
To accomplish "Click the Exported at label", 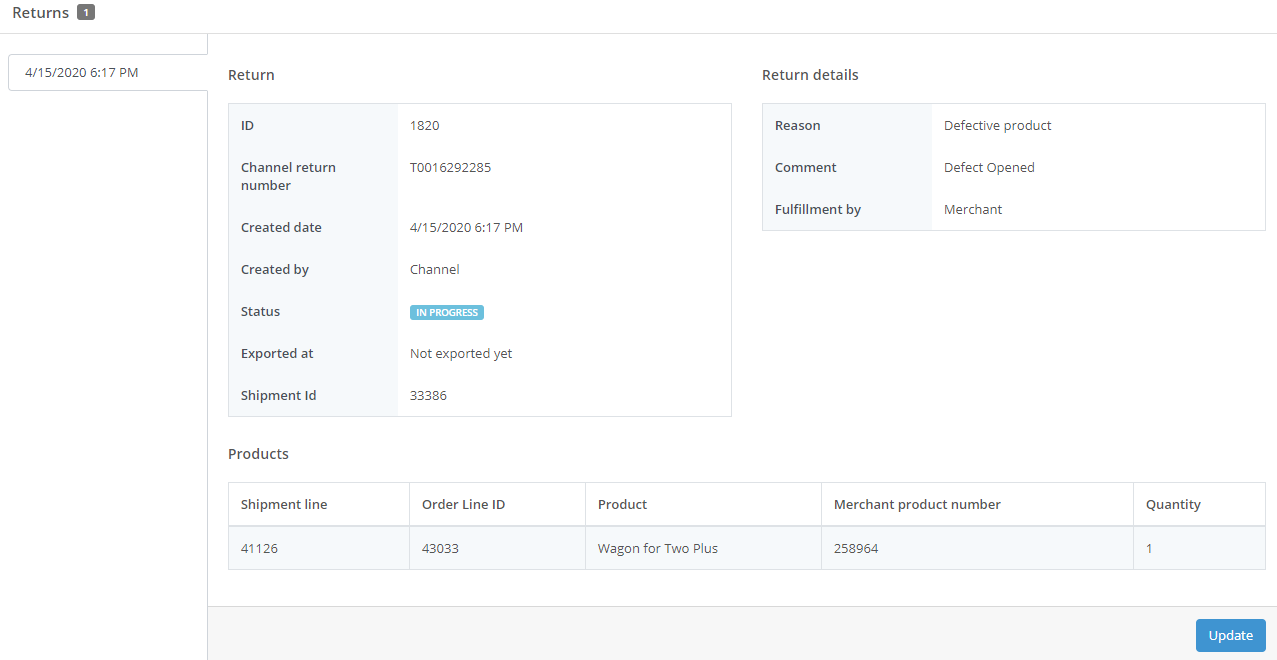I will click(x=277, y=353).
